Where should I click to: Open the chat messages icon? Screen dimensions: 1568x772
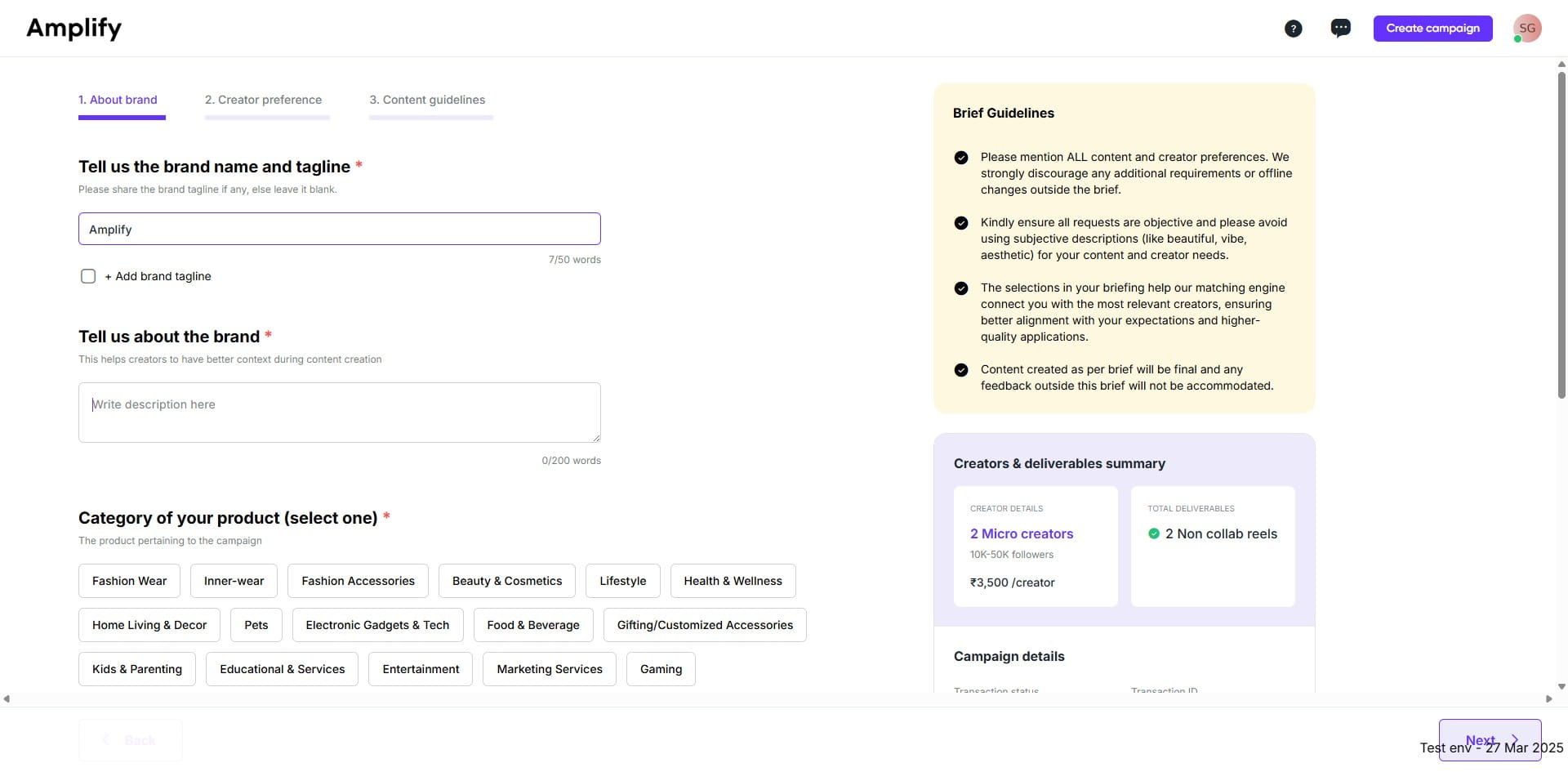click(1340, 27)
